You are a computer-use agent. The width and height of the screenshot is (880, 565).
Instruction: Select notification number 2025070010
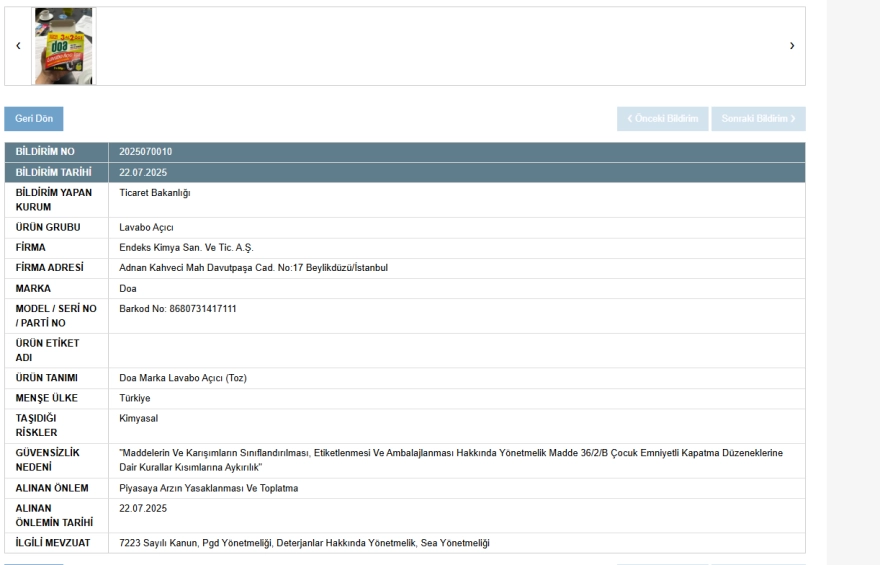point(148,152)
